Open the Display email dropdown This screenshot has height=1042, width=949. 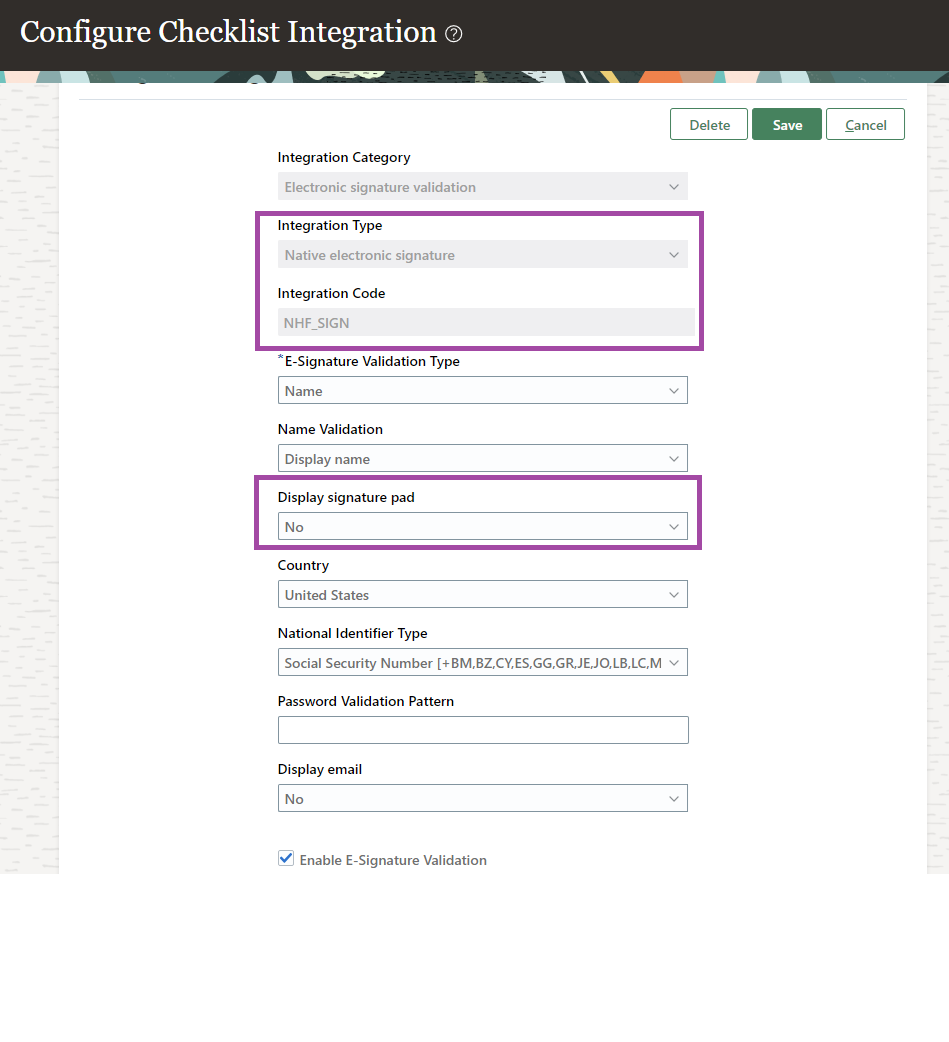[482, 799]
